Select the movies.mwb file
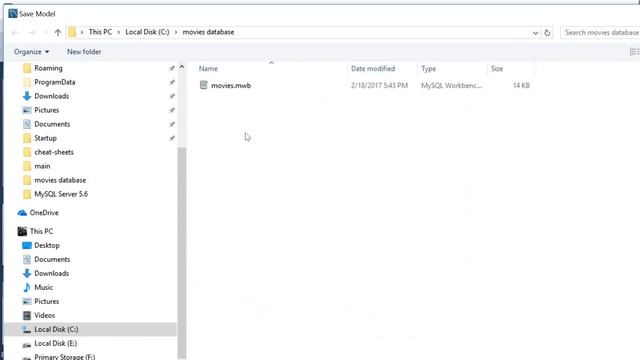Viewport: 640px width, 360px height. tap(231, 85)
